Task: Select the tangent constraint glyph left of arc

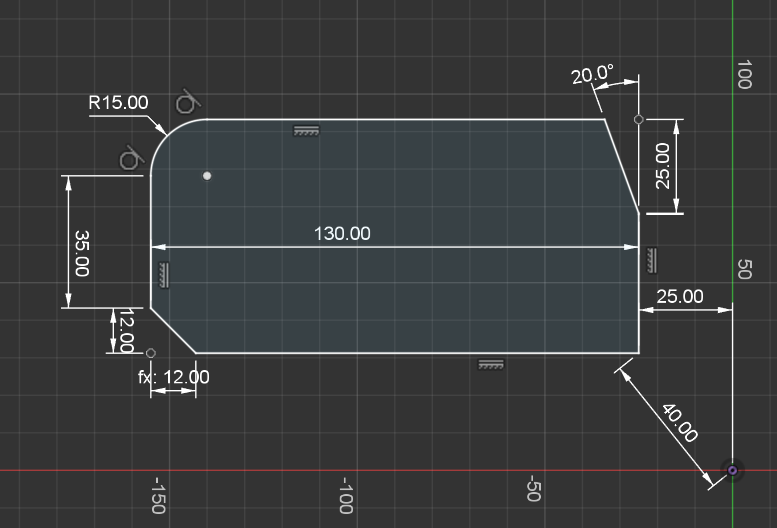Action: click(130, 159)
